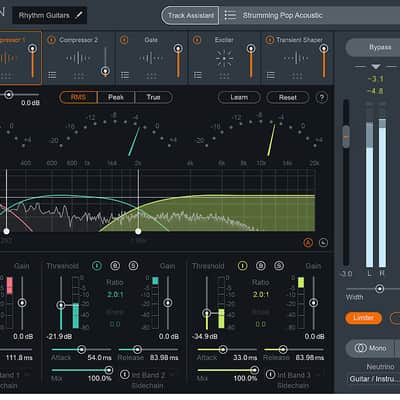Toggle Exciter module power
Screen dimensions: 400x400
[x=197, y=40]
